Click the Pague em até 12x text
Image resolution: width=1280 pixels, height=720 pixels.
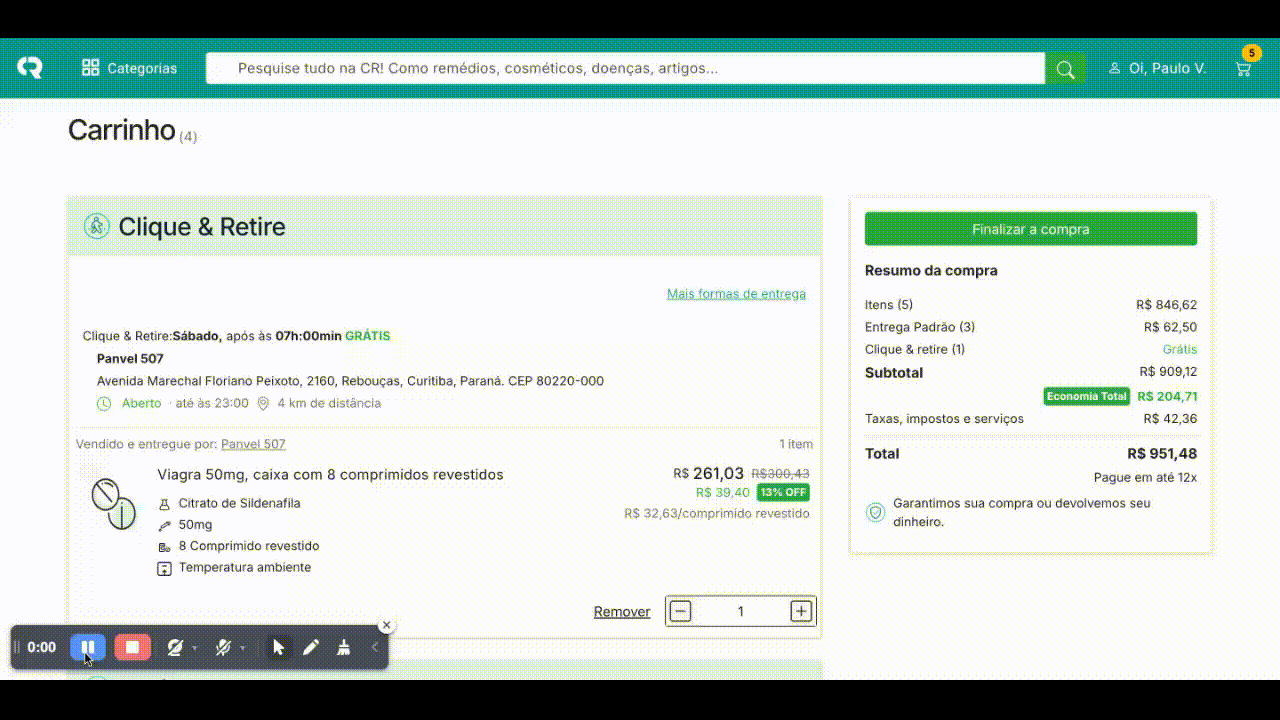tap(1145, 478)
